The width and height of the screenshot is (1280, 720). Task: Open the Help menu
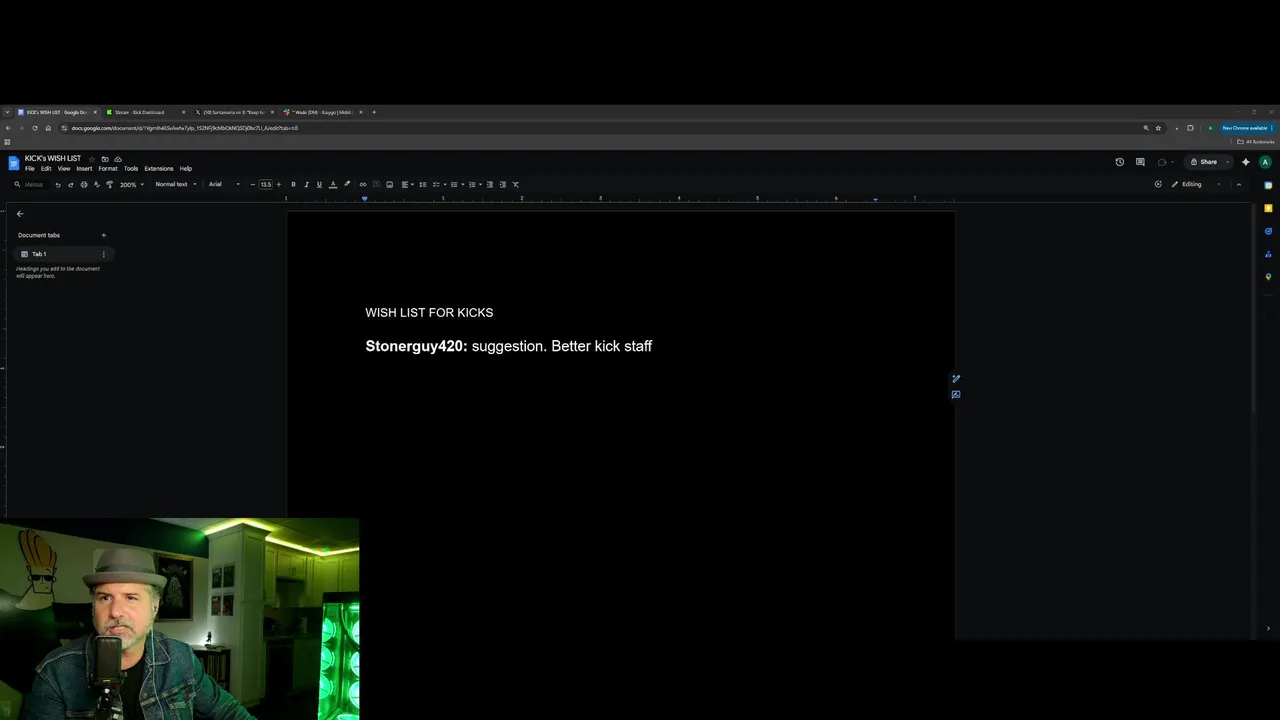(x=186, y=168)
